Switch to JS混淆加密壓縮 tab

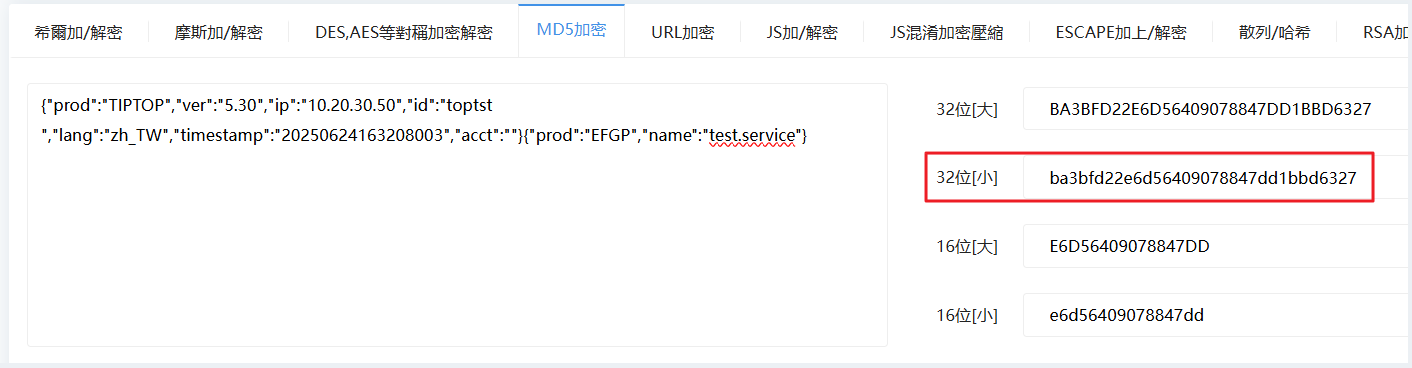coord(946,32)
